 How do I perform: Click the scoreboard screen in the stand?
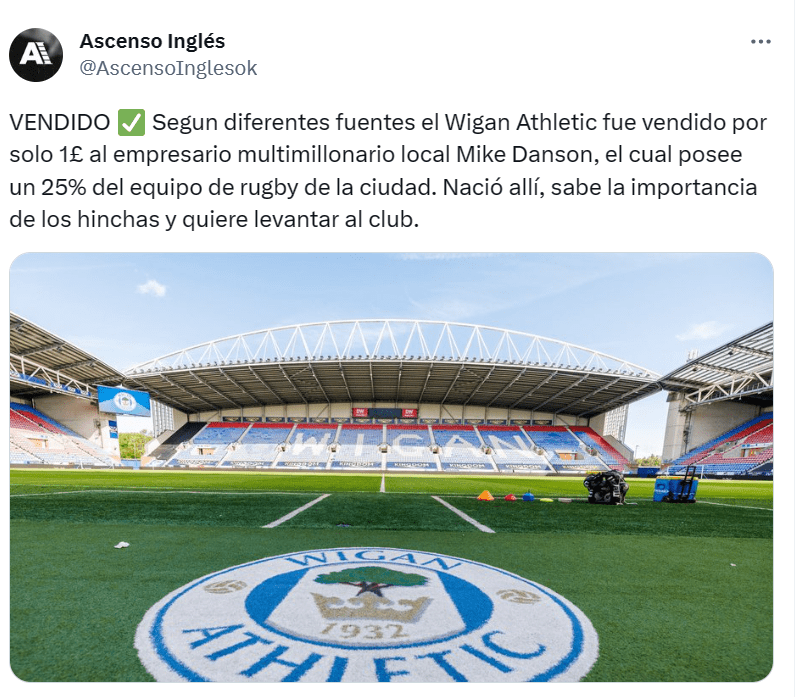[124, 401]
